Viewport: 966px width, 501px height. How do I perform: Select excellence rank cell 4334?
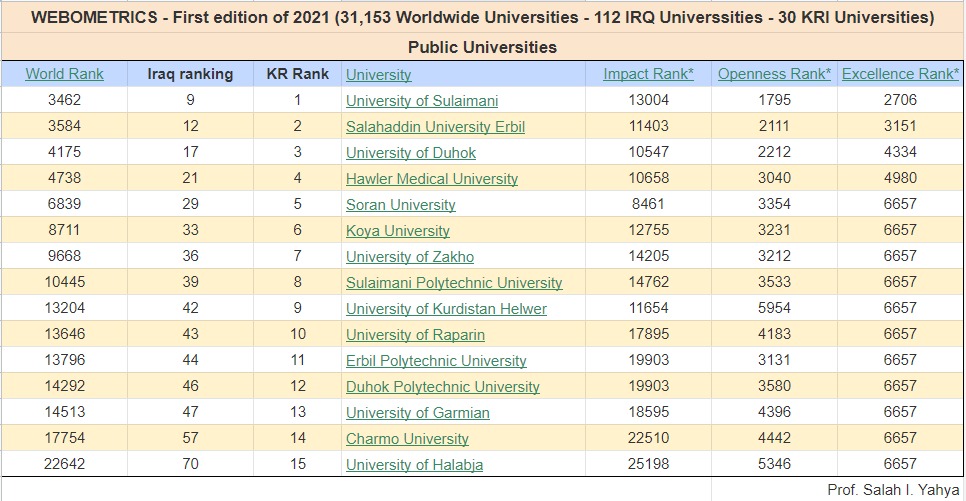click(x=900, y=152)
